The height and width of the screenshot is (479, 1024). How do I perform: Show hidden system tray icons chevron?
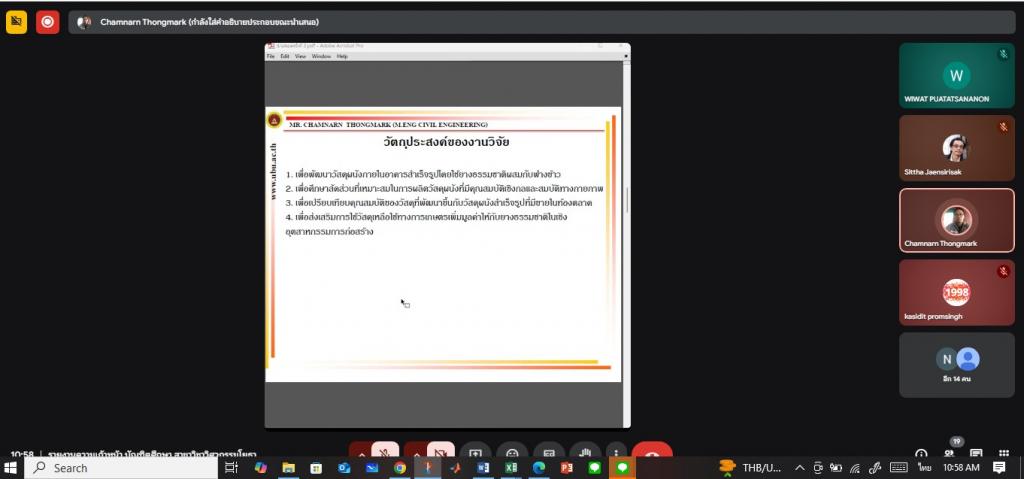799,467
